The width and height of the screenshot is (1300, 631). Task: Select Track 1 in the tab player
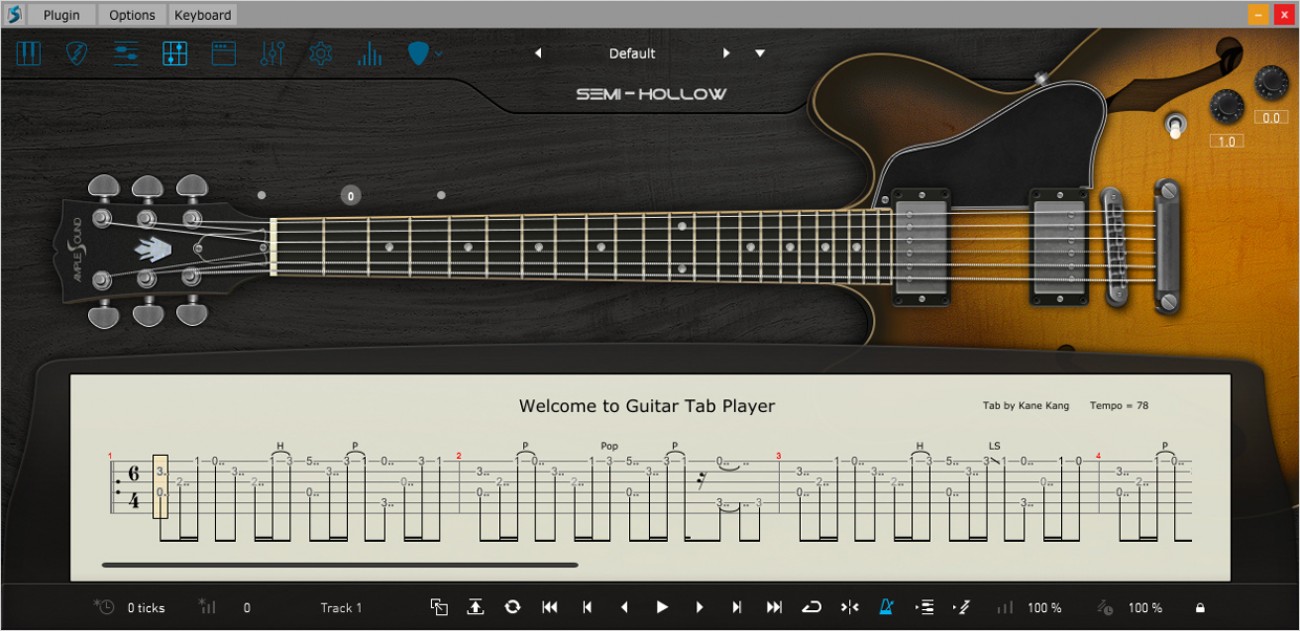point(341,608)
